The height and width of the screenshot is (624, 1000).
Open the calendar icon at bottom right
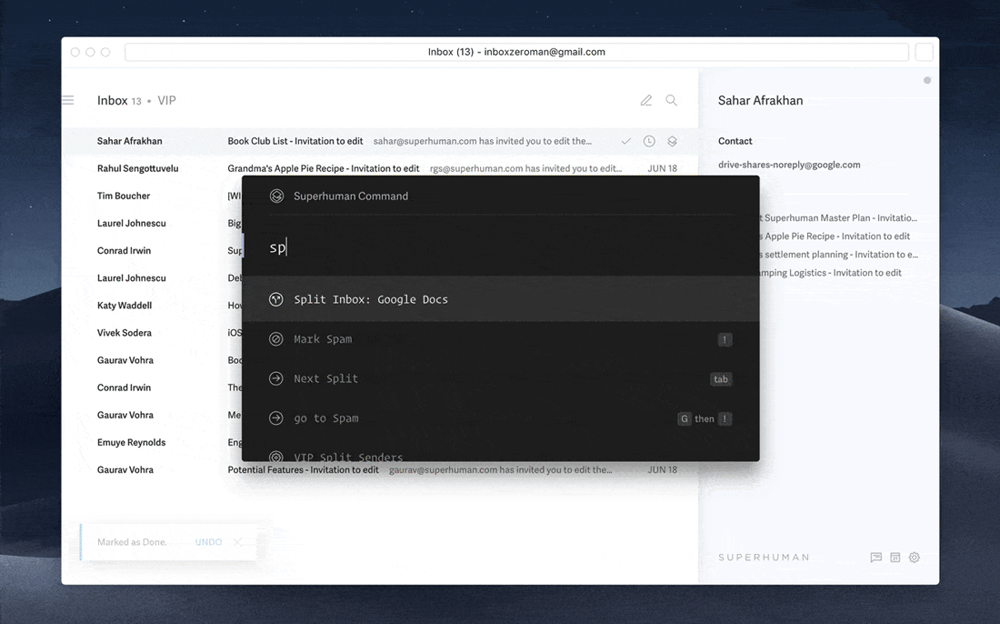pos(895,557)
